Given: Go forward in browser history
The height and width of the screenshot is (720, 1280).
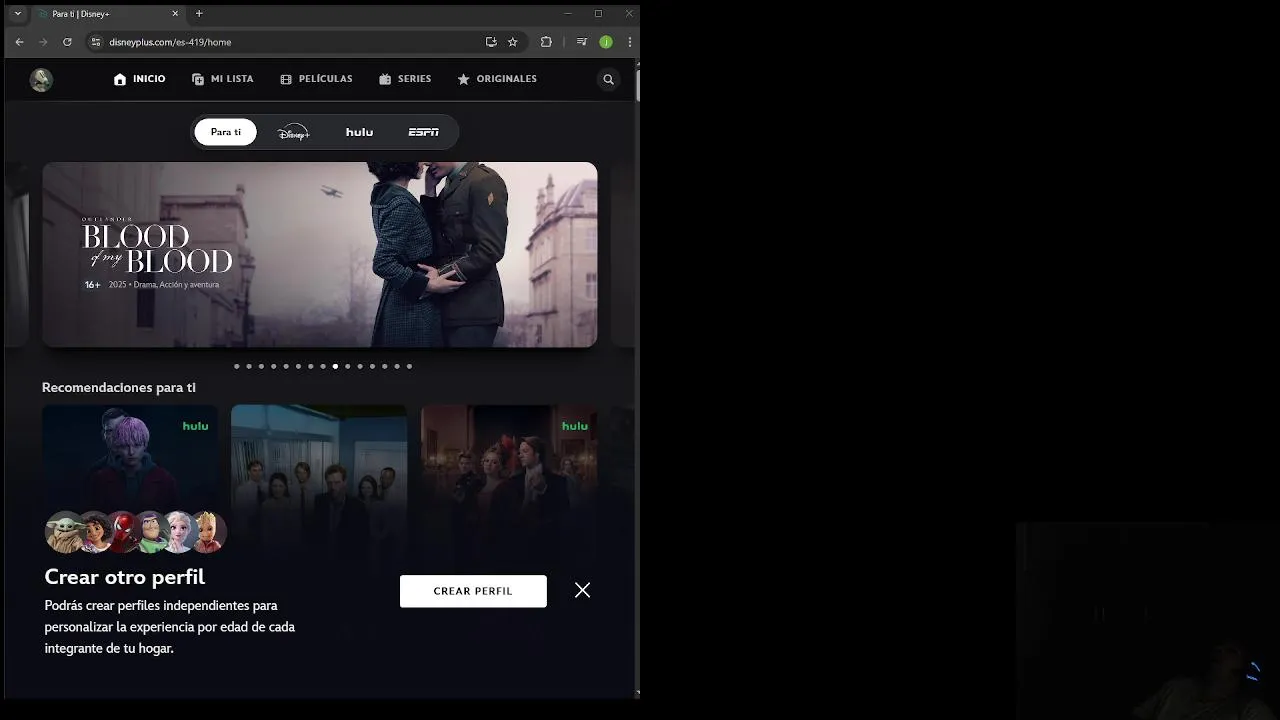Looking at the screenshot, I should coord(43,42).
